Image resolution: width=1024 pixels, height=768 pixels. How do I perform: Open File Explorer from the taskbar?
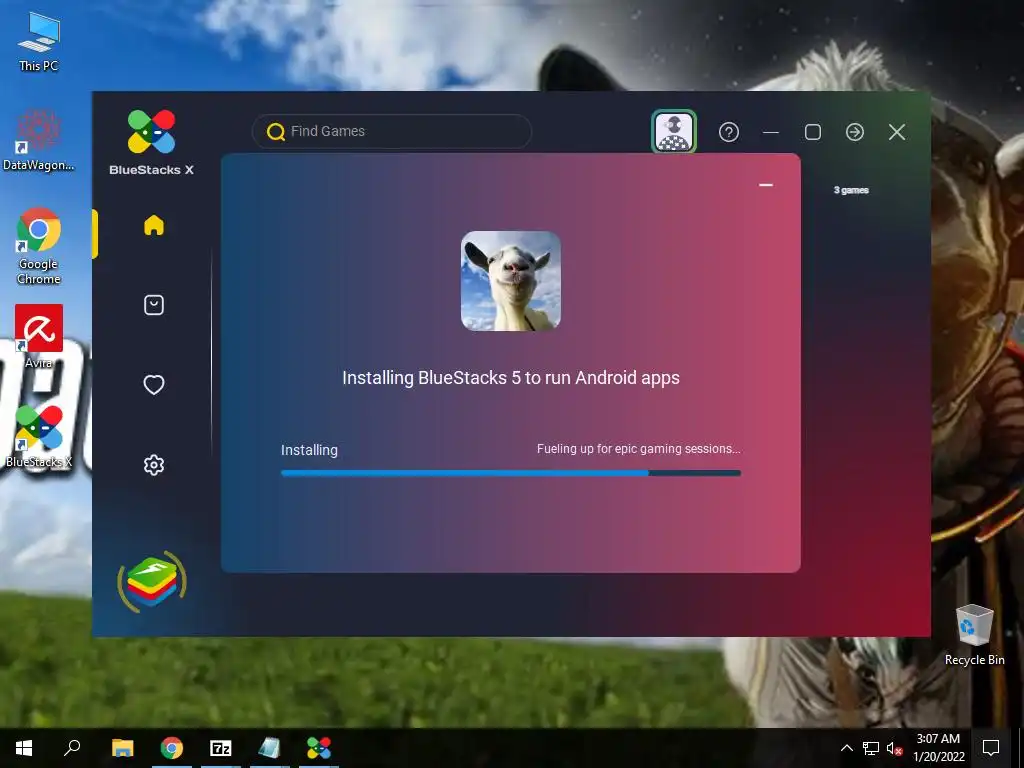122,748
